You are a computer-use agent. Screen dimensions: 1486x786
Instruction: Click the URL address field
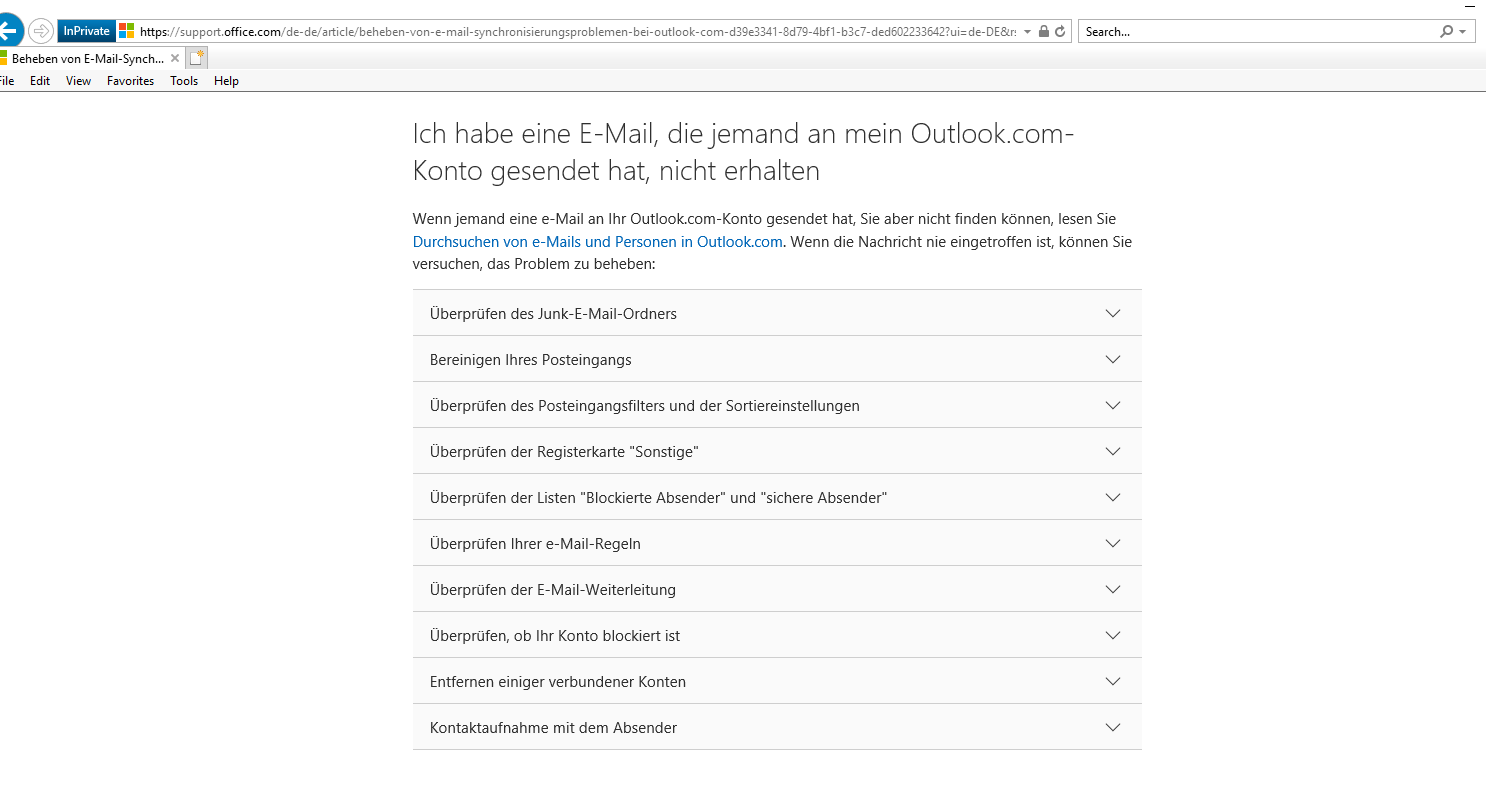(x=578, y=32)
